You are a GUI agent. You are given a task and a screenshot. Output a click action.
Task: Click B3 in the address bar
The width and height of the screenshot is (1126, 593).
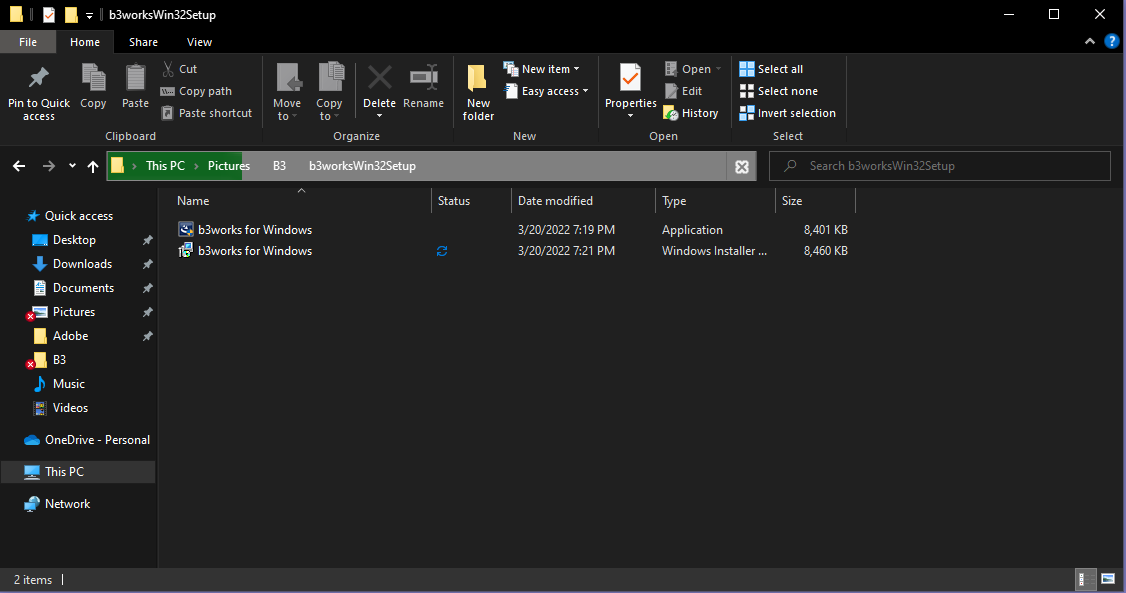pyautogui.click(x=279, y=166)
